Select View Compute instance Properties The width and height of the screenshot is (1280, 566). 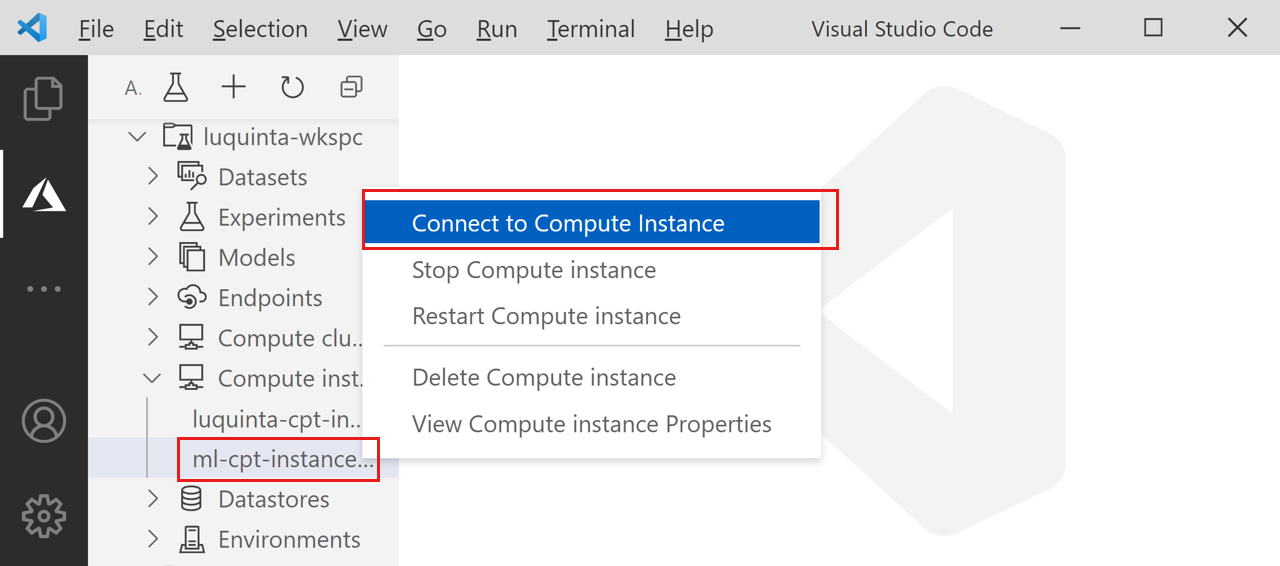[x=591, y=424]
